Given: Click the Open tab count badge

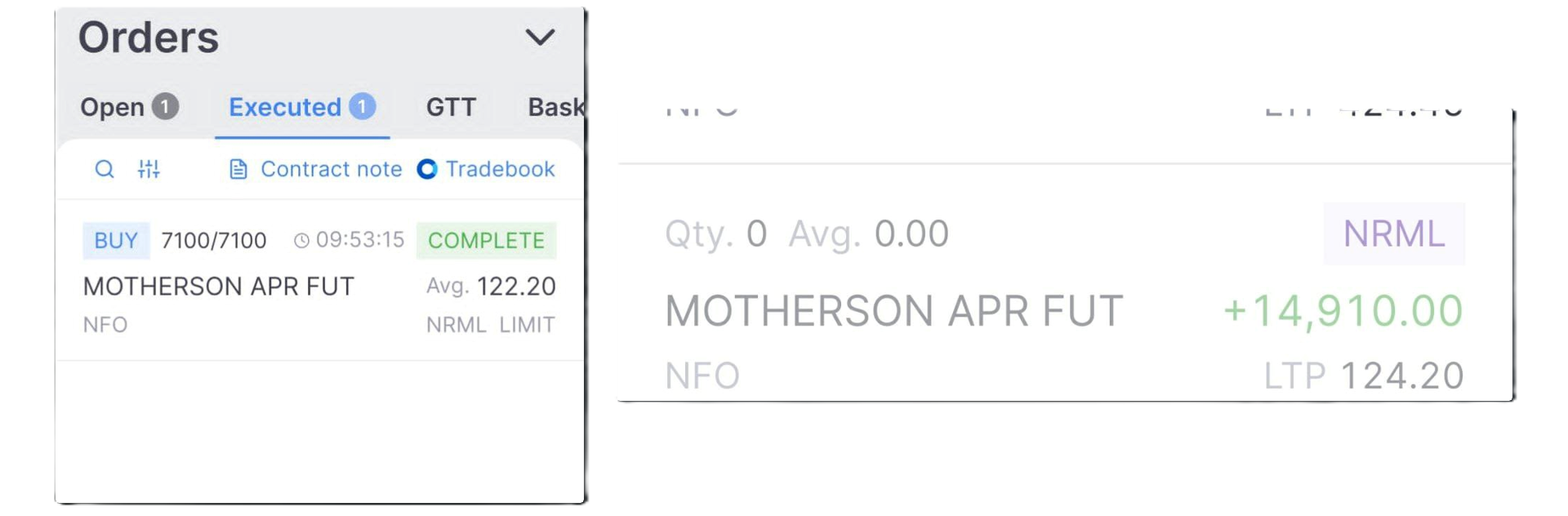Looking at the screenshot, I should (166, 106).
